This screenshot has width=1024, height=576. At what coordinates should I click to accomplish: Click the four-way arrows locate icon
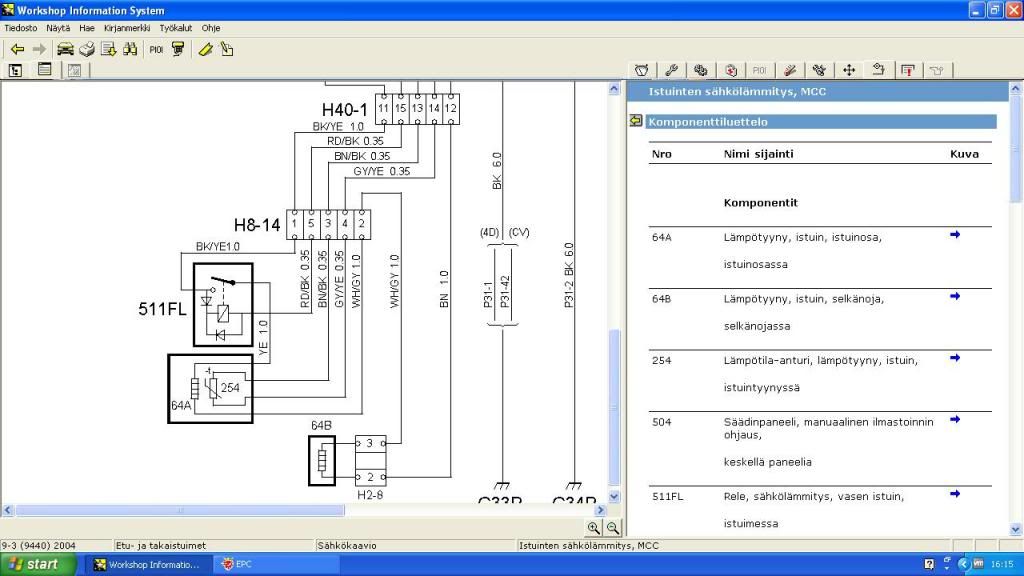point(849,70)
